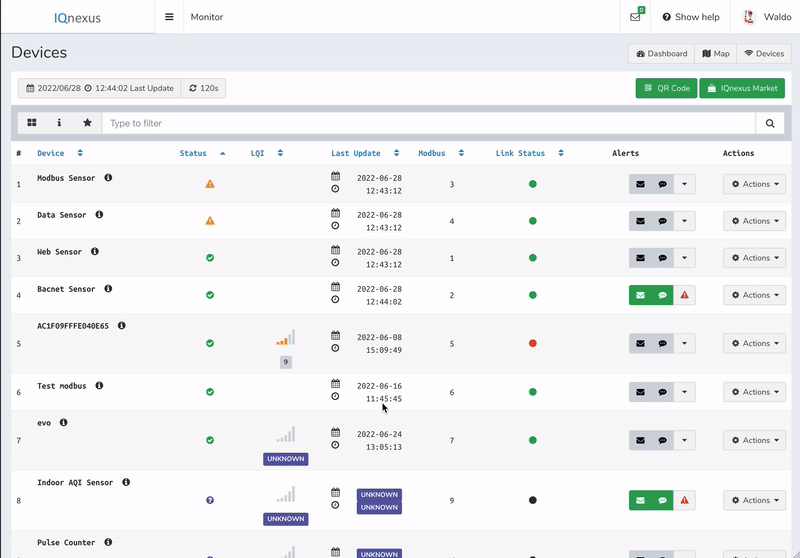Screen dimensions: 800x558
Task: Click the red link status dot
Action: pos(533,343)
